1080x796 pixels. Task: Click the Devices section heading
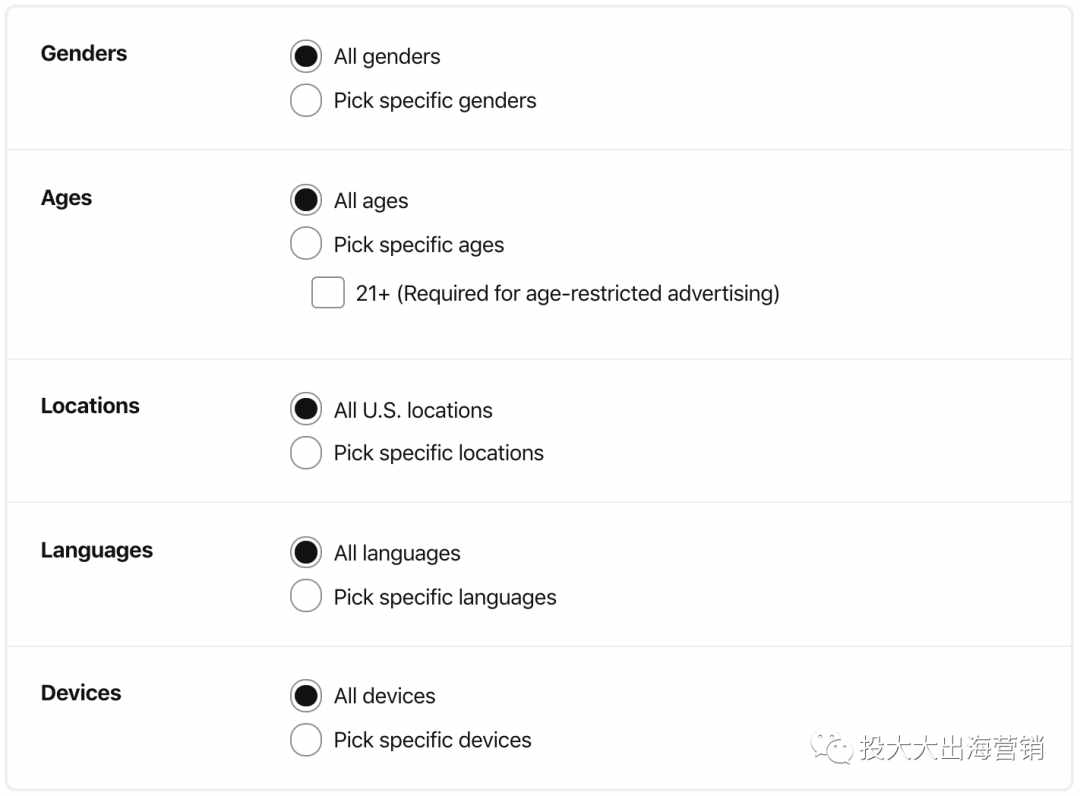81,693
